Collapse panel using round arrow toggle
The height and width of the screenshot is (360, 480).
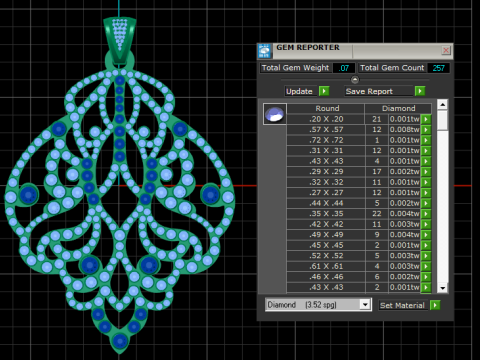click(355, 80)
